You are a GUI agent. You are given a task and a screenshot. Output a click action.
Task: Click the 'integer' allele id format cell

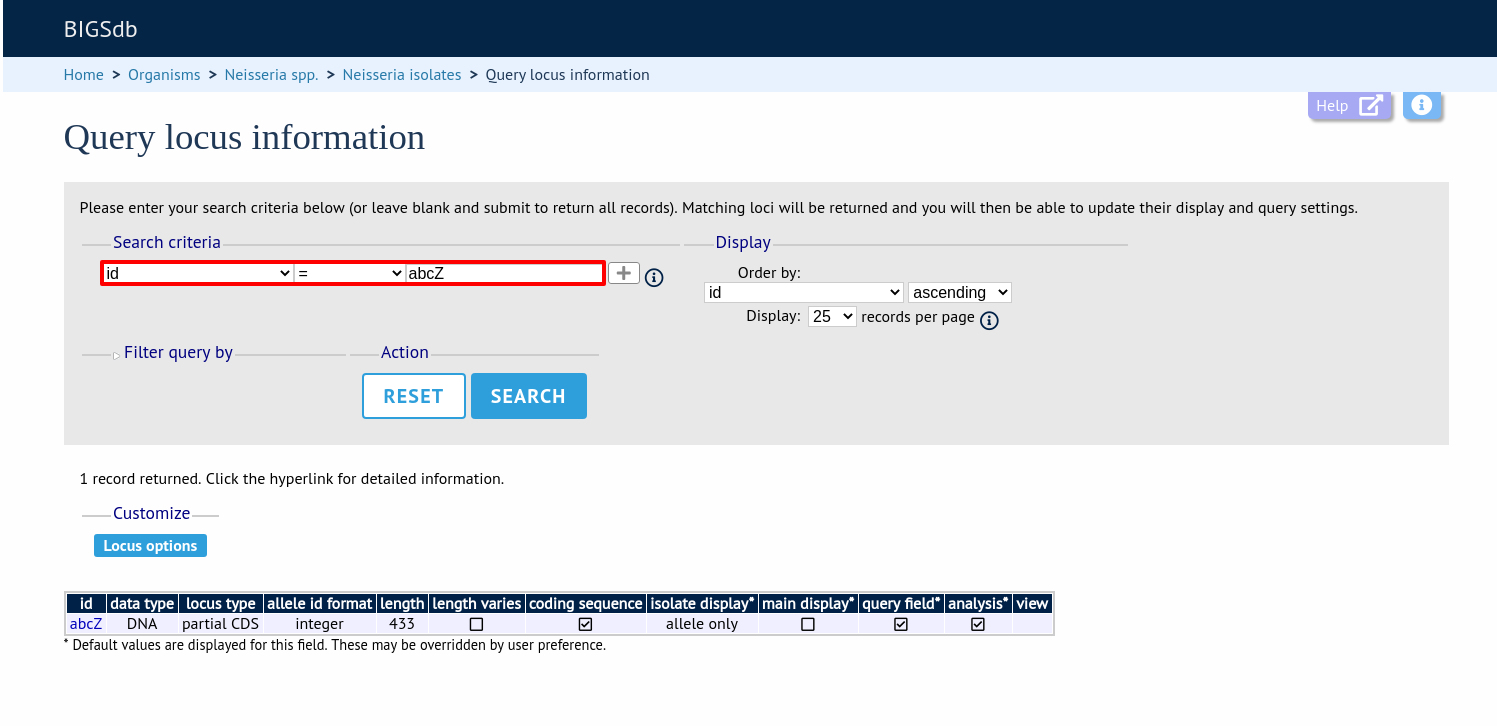point(320,624)
